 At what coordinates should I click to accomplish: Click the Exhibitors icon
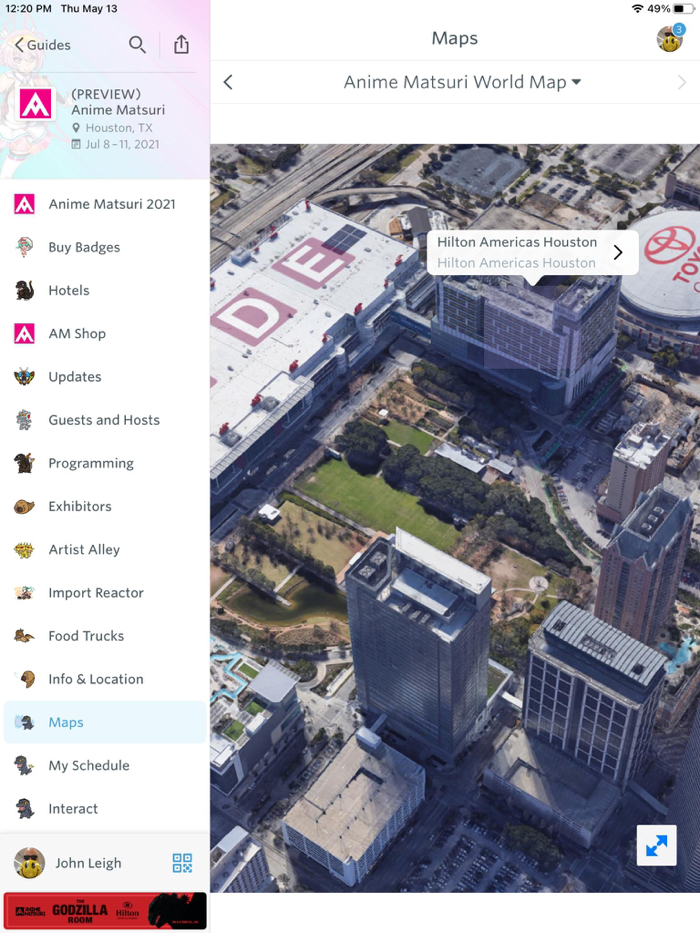24,506
